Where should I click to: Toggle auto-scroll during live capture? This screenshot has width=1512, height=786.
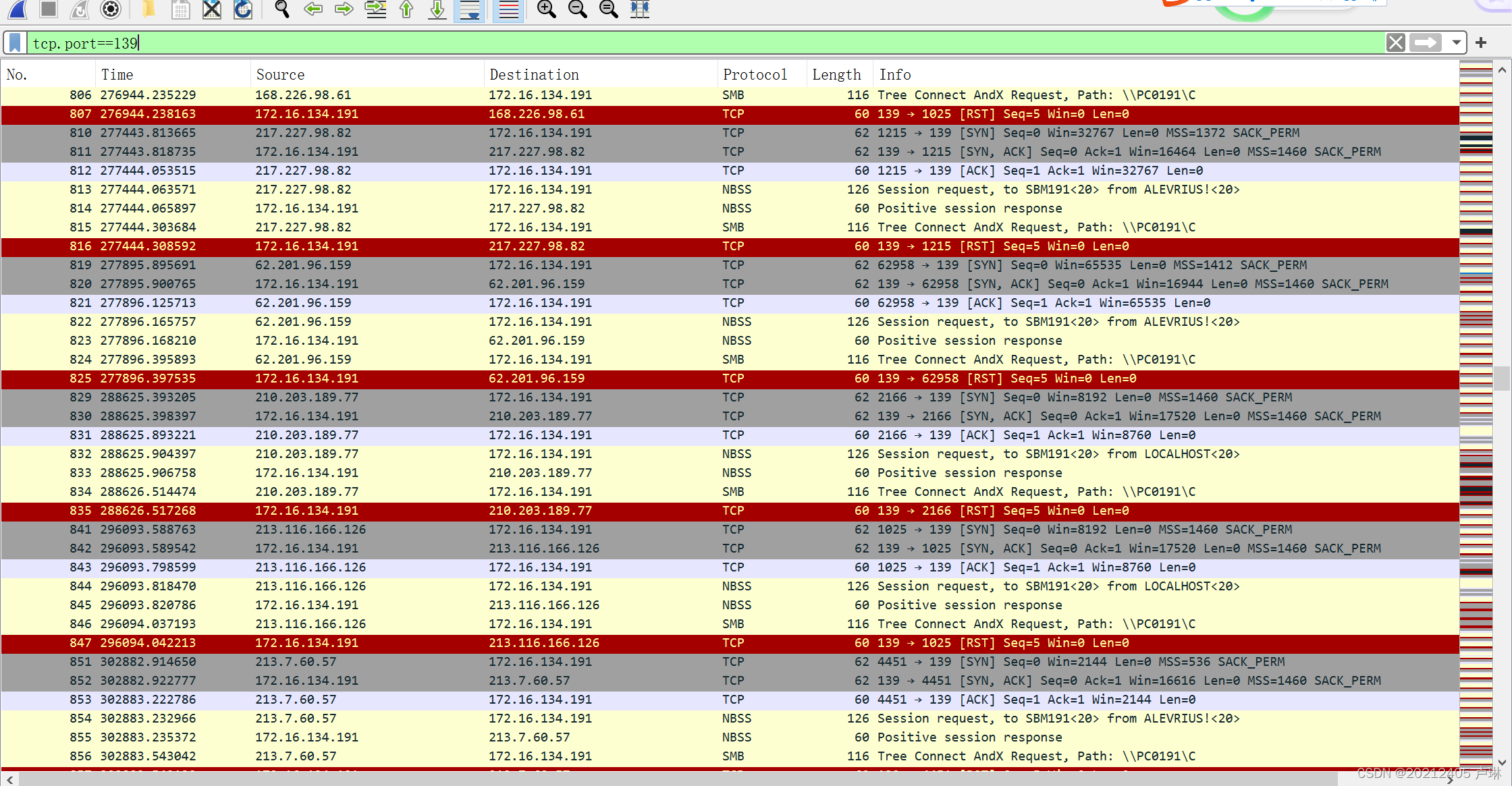tap(469, 9)
